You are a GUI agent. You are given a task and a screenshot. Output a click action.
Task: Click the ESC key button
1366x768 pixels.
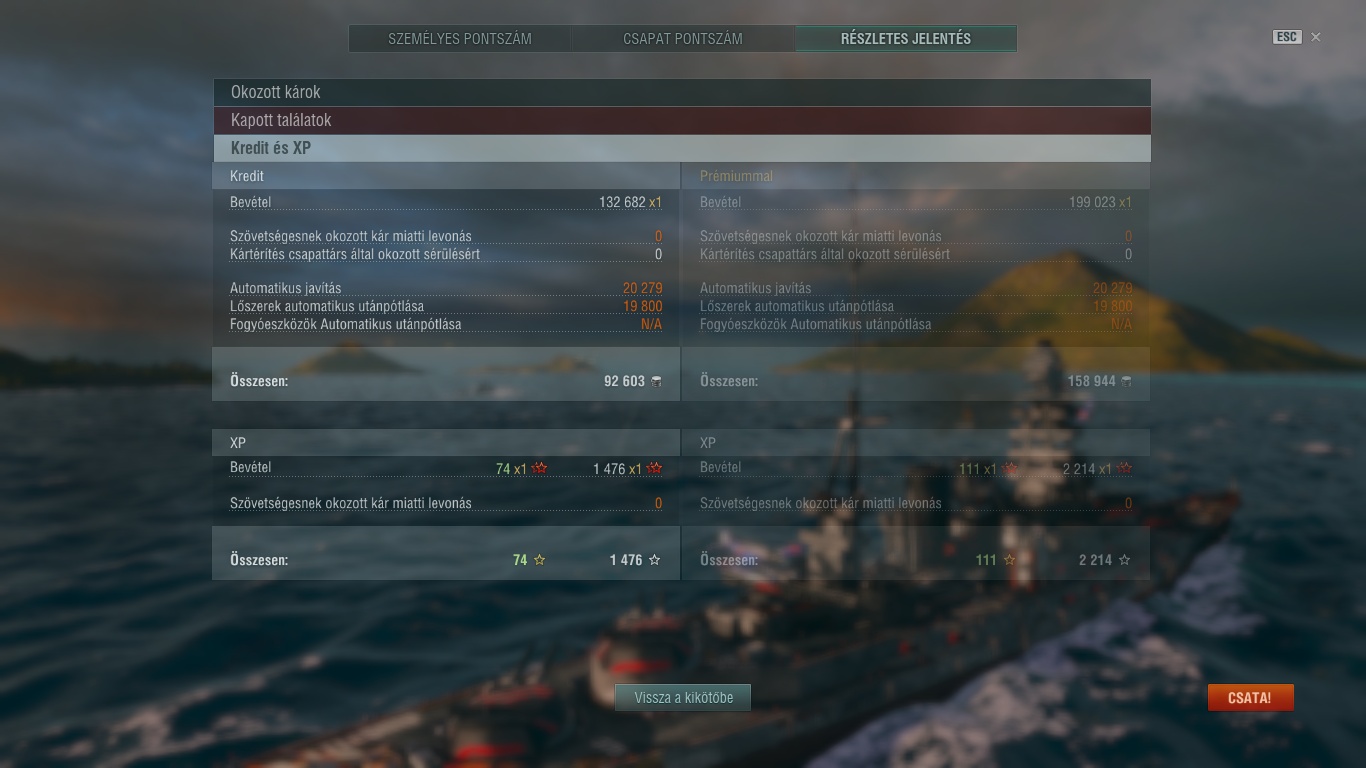[x=1287, y=37]
